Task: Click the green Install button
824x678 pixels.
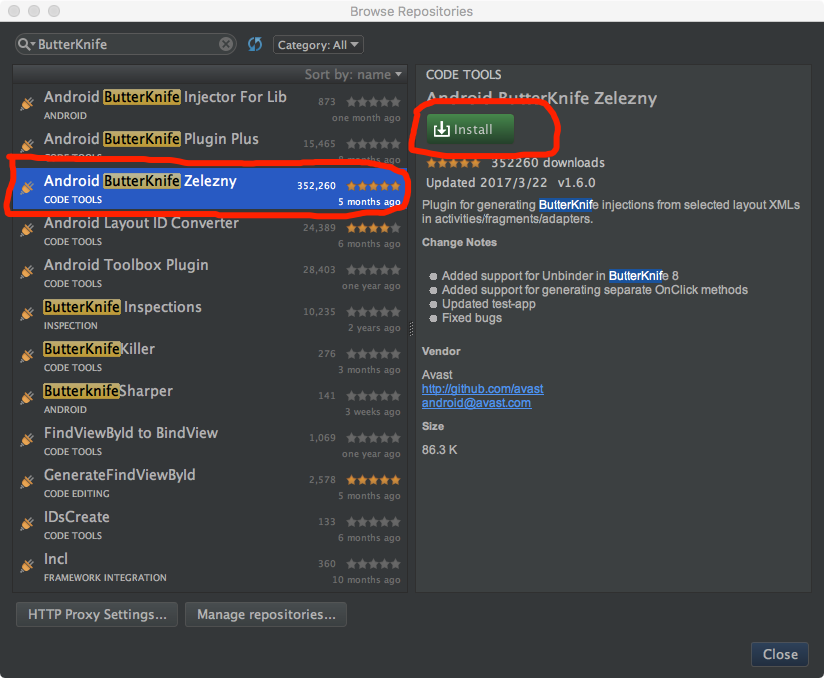Action: point(470,129)
